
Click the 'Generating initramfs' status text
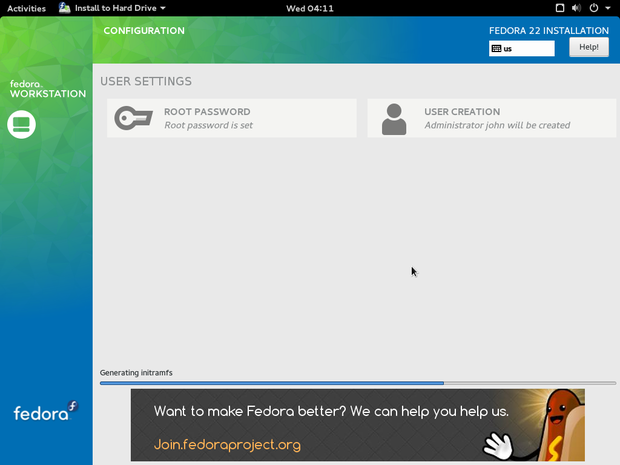click(136, 373)
